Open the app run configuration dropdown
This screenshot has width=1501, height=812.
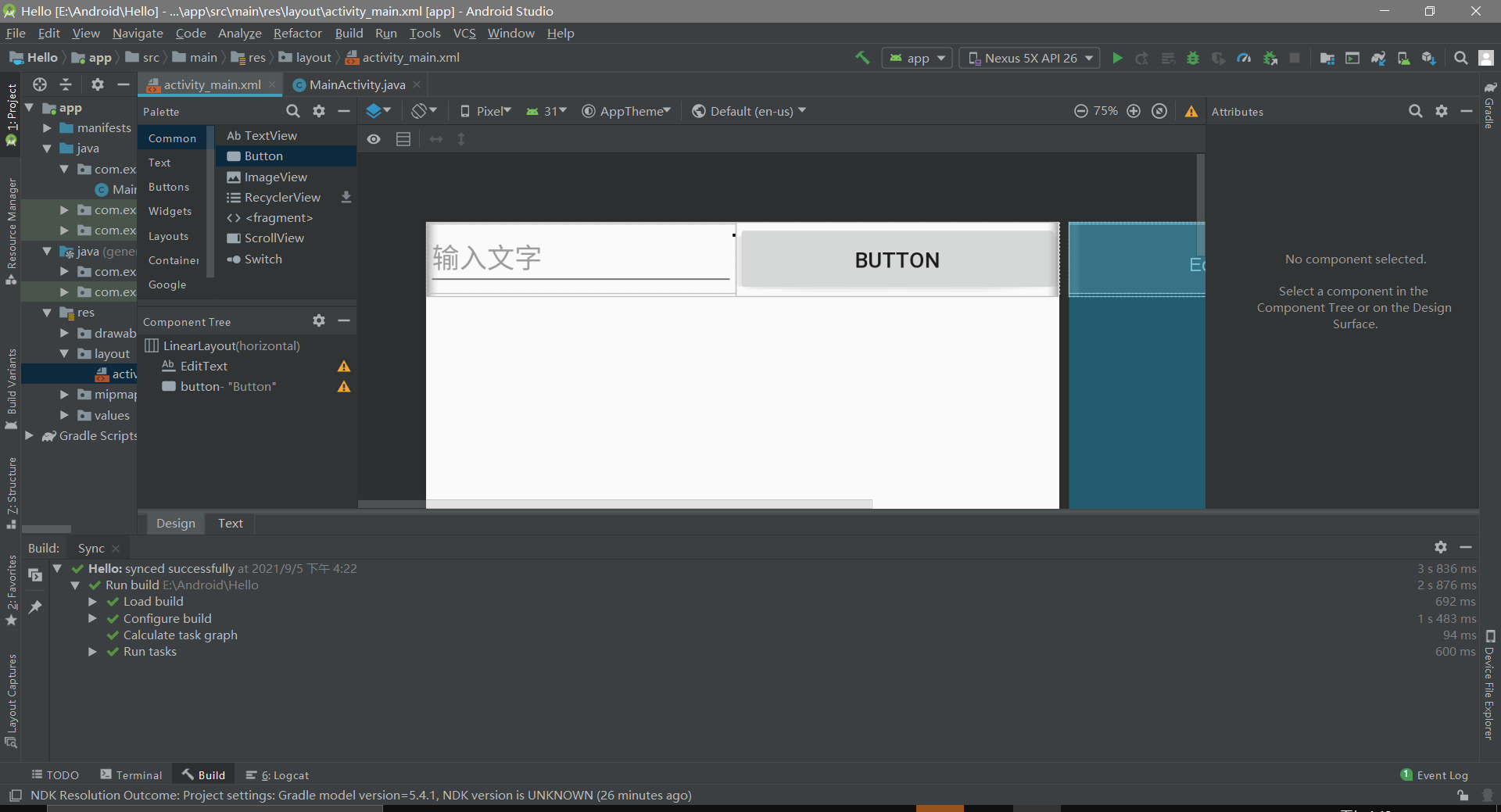pos(917,58)
